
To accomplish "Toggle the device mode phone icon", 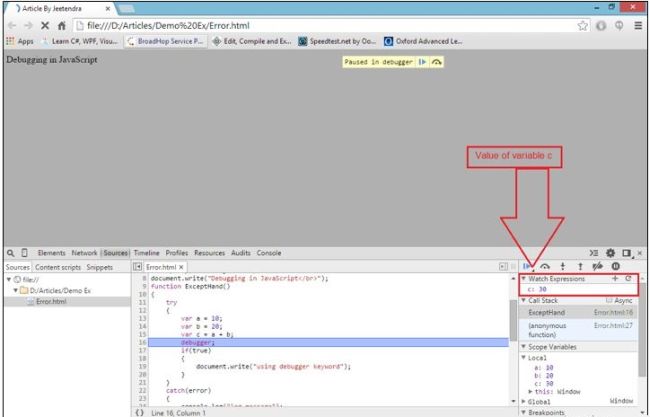I will [x=24, y=253].
